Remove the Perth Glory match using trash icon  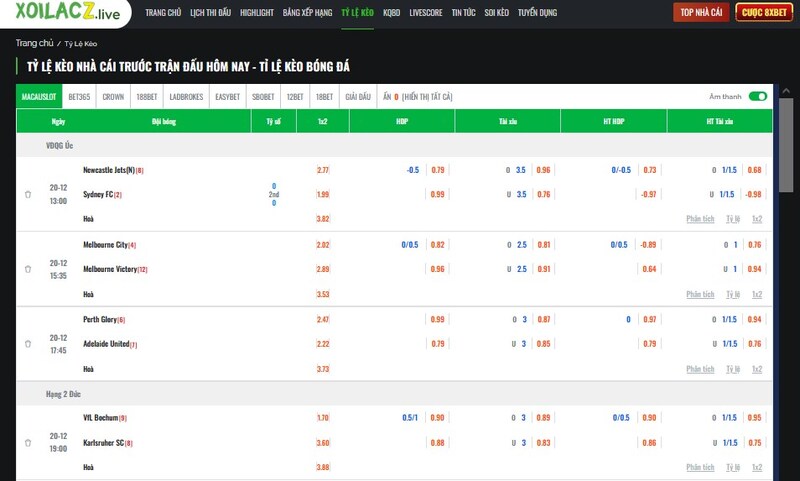click(28, 344)
